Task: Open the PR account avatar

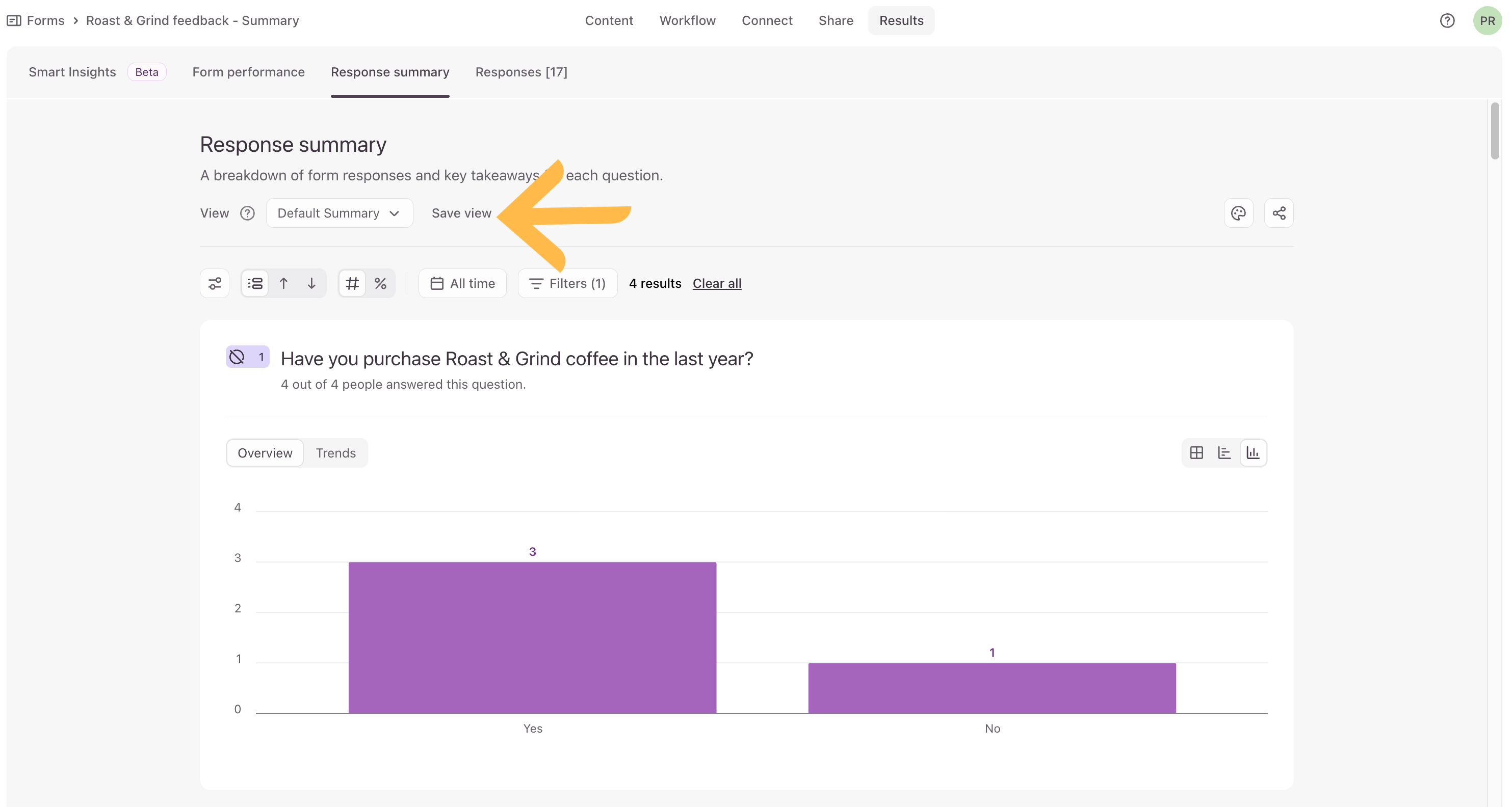Action: click(1487, 20)
